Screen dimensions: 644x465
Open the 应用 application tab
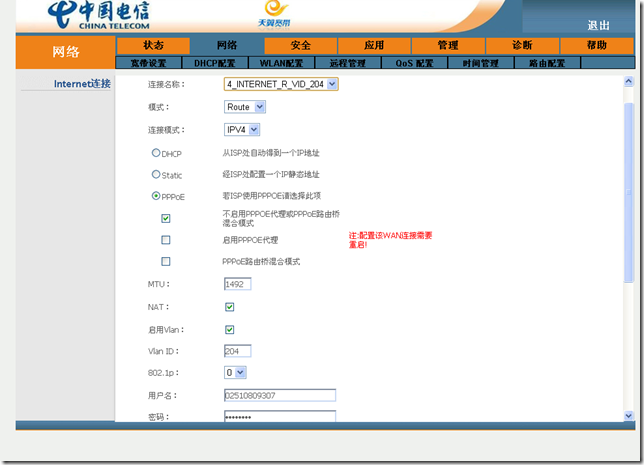(x=374, y=45)
